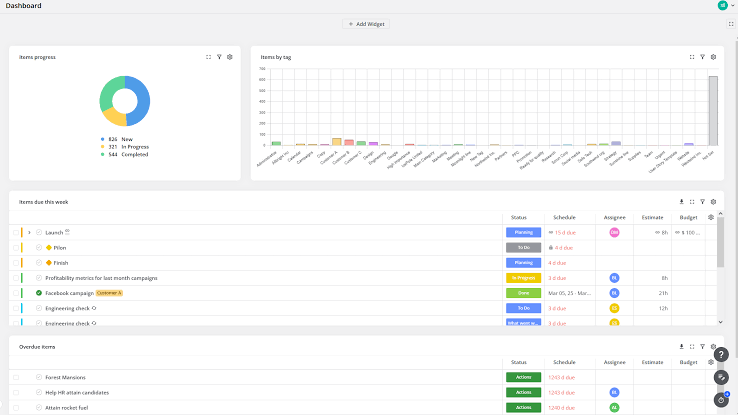738x415 pixels.
Task: Select the Pilon row checkbox
Action: 16,247
